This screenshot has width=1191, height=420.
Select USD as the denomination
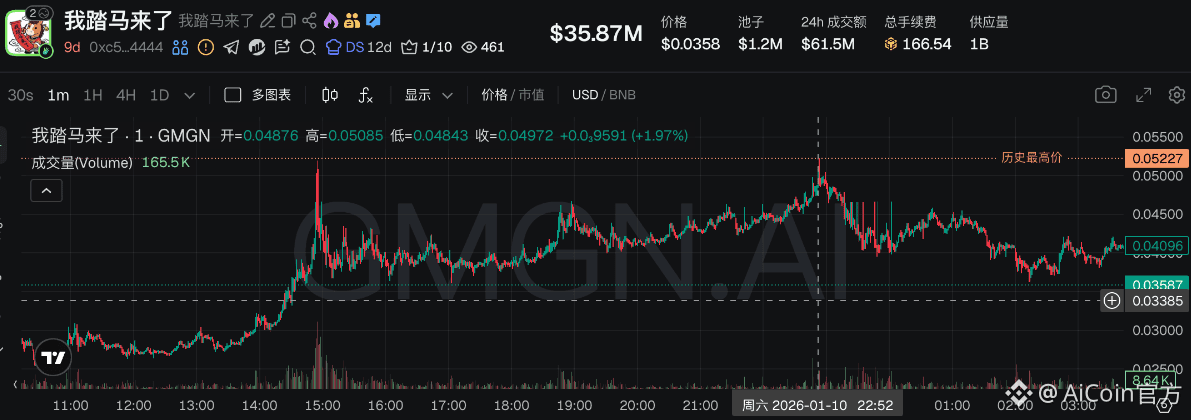pyautogui.click(x=585, y=95)
